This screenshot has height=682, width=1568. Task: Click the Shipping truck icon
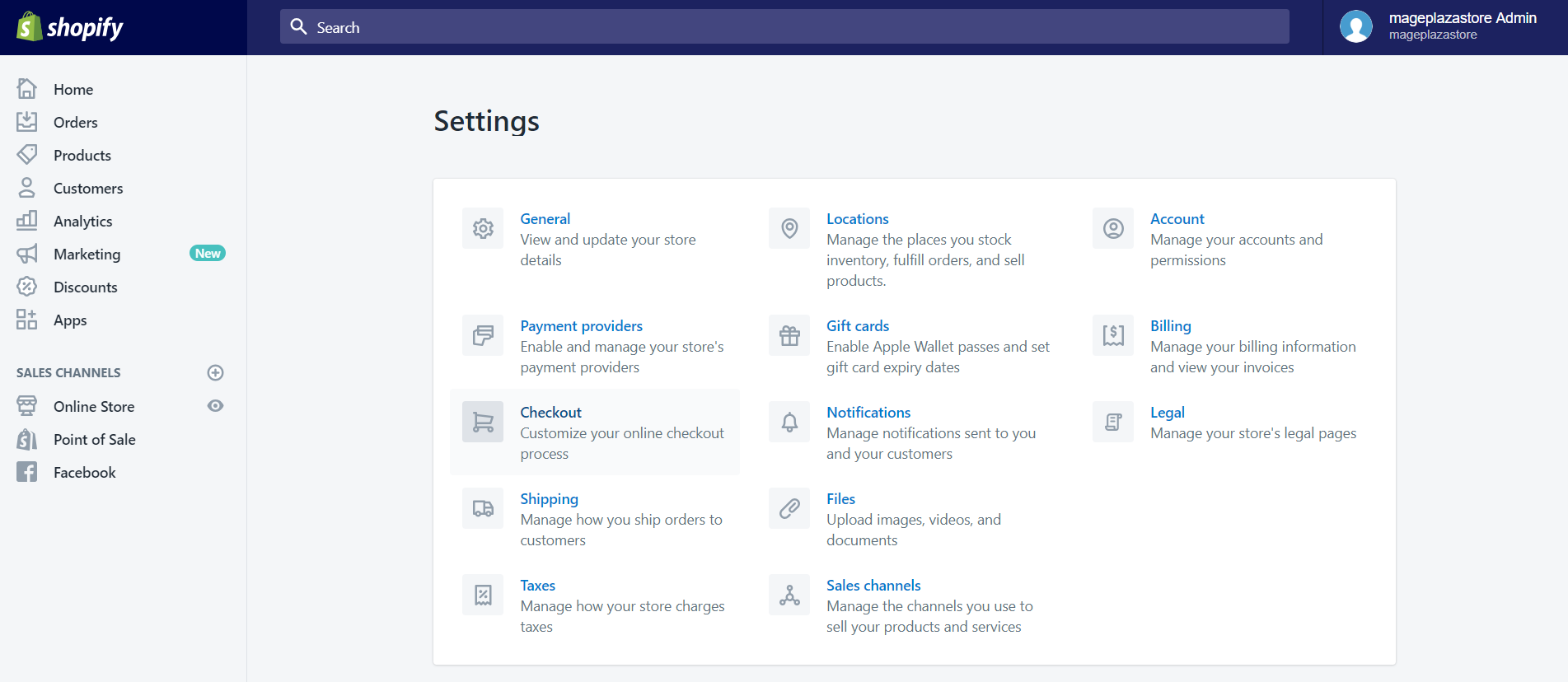tap(483, 508)
